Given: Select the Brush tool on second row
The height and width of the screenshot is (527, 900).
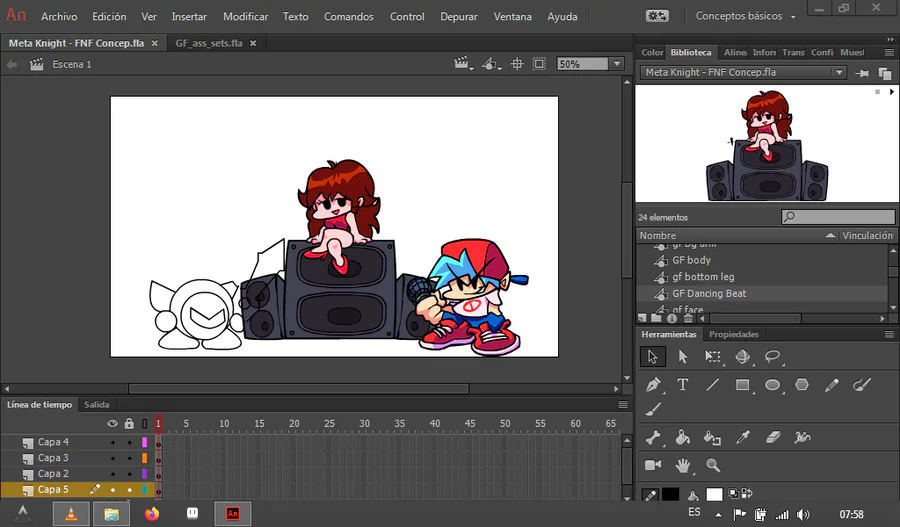Looking at the screenshot, I should coord(653,409).
